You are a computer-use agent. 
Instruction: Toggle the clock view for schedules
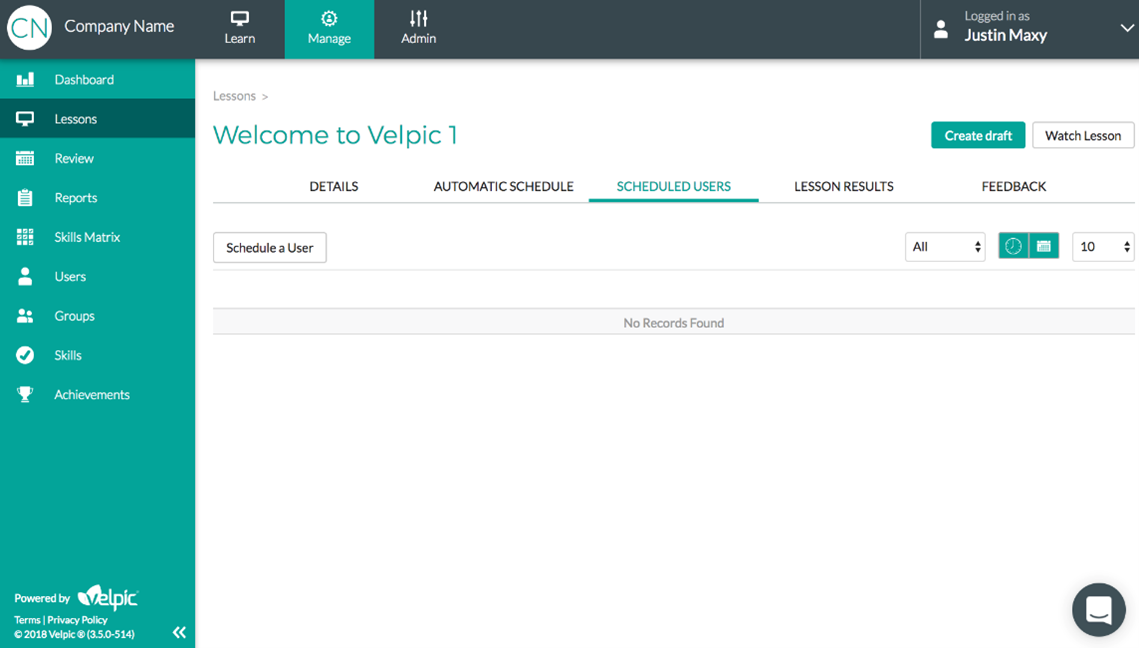[x=1014, y=245]
